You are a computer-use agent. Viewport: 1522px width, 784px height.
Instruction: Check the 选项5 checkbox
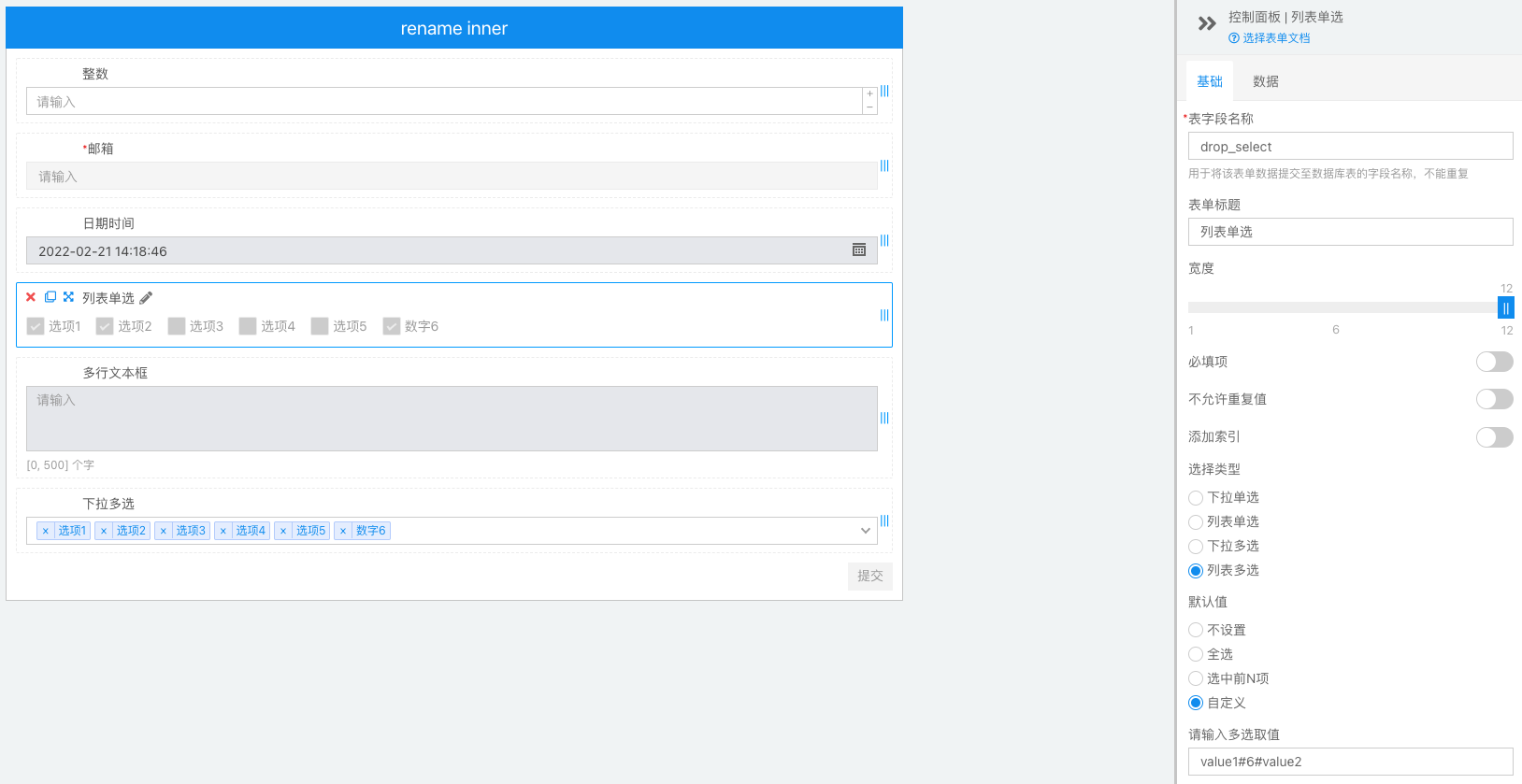click(x=320, y=326)
